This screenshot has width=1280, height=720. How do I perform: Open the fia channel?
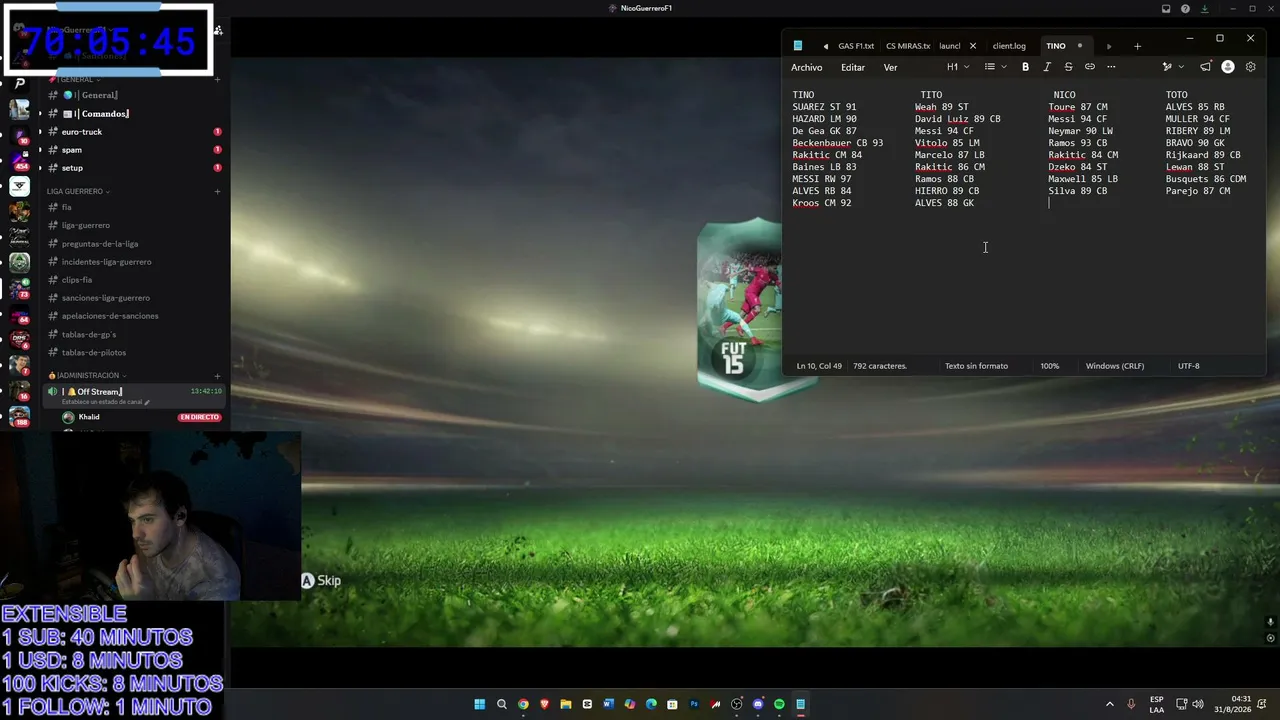tap(66, 207)
